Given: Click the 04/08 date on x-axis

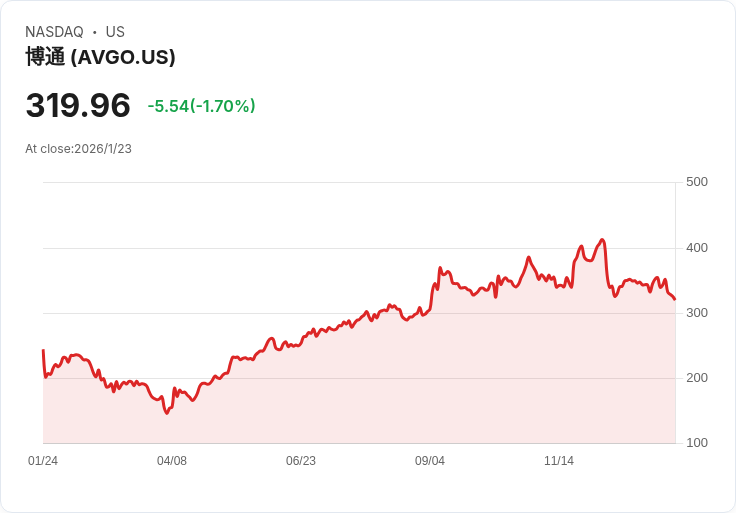Looking at the screenshot, I should click(x=172, y=461).
